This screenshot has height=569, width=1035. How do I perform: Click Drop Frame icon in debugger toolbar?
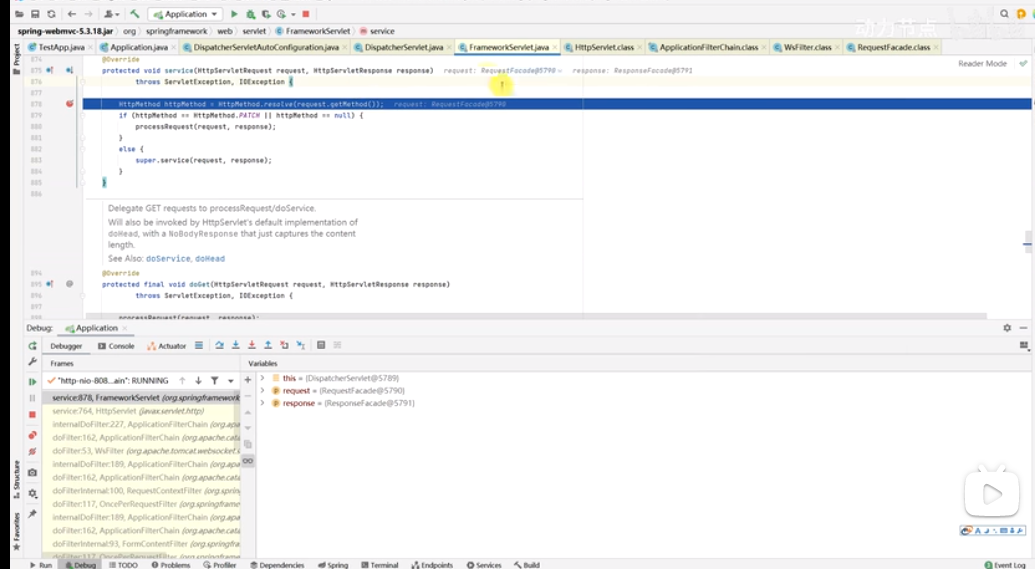pos(284,345)
